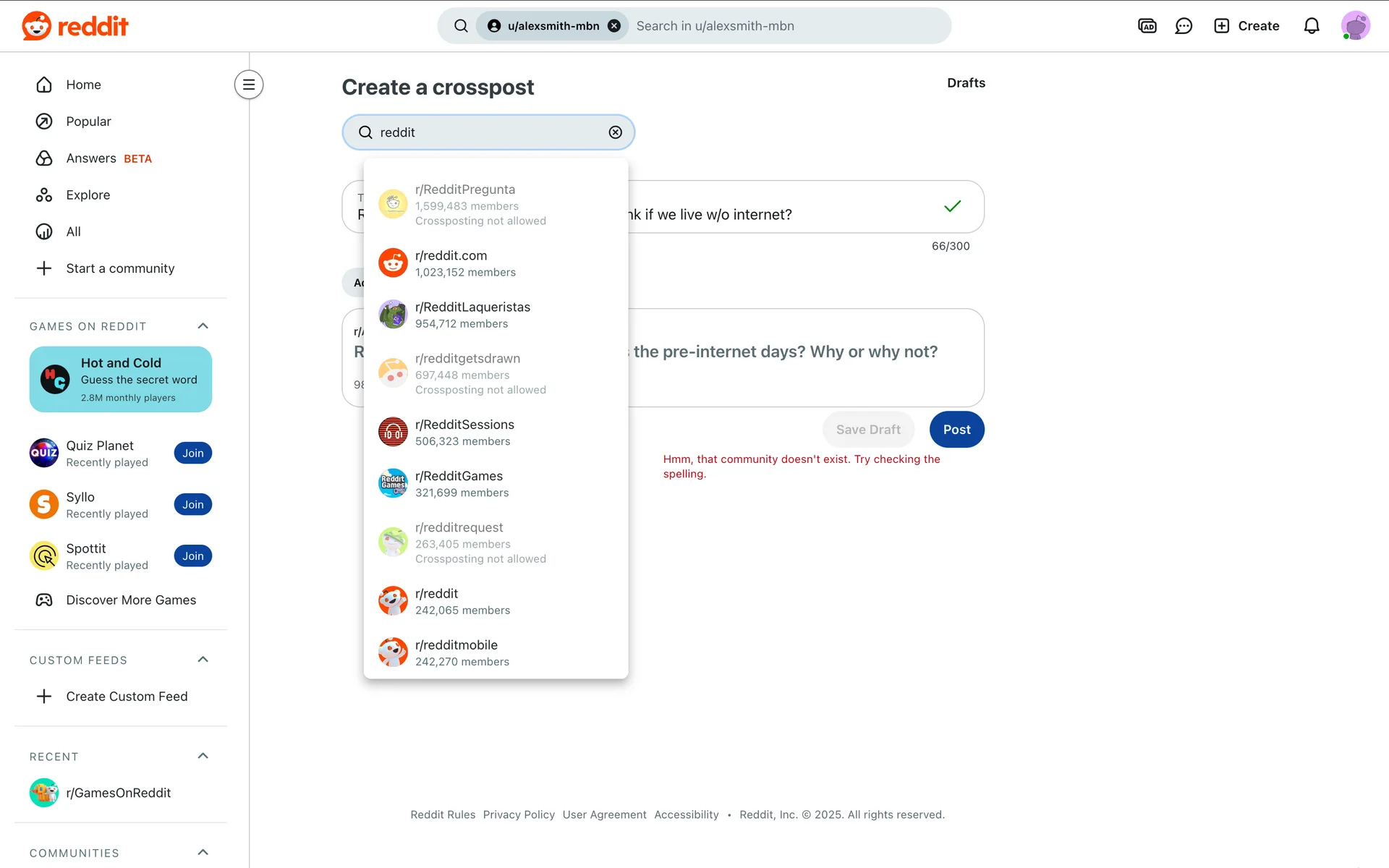Collapse the Custom Feeds section
Viewport: 1389px width, 868px height.
[x=203, y=660]
